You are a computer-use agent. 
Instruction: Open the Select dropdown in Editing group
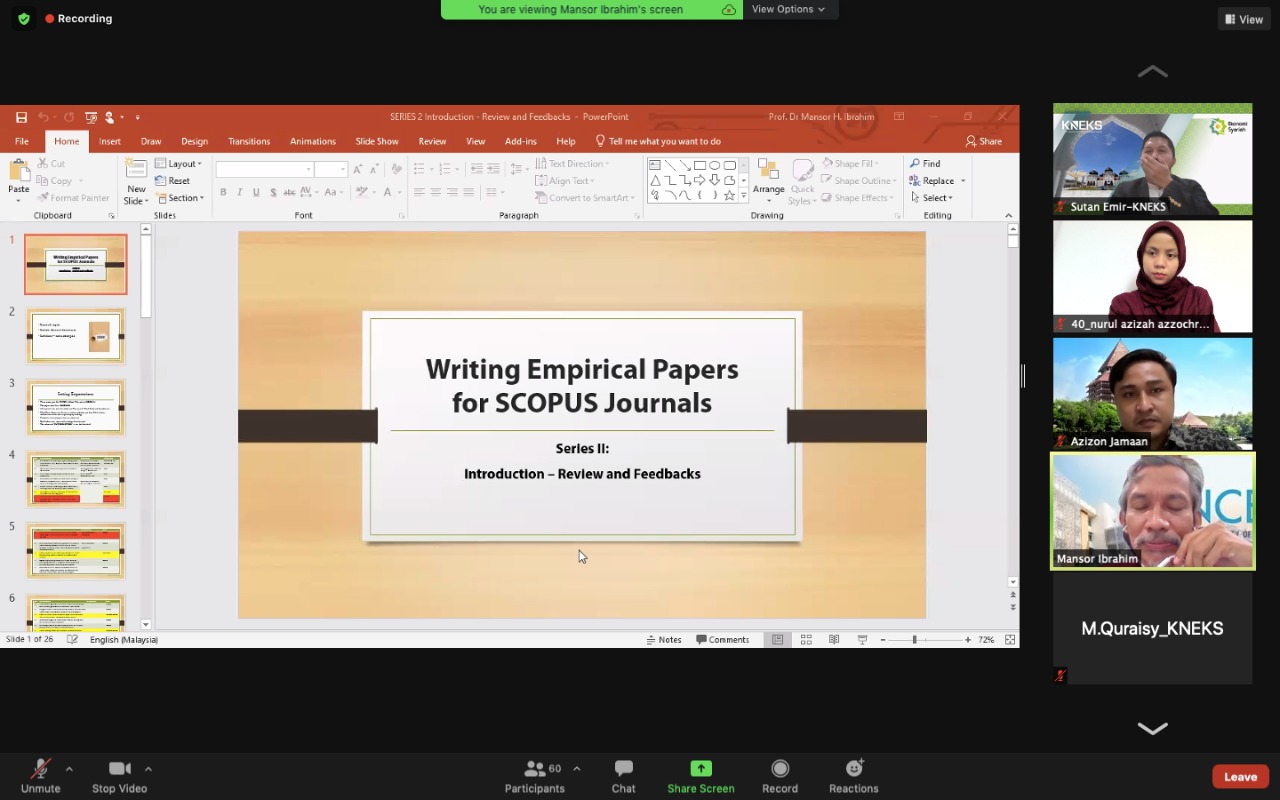click(932, 198)
